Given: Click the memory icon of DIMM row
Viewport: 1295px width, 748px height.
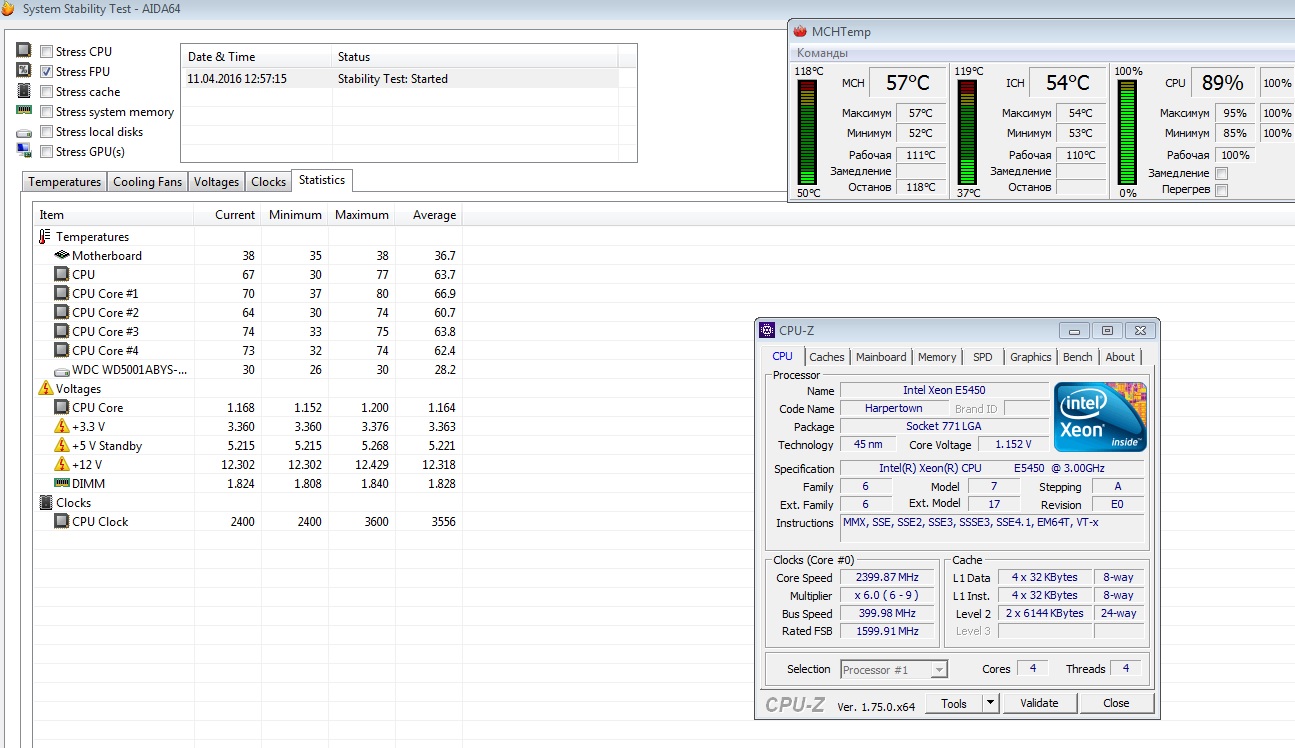Looking at the screenshot, I should 62,483.
